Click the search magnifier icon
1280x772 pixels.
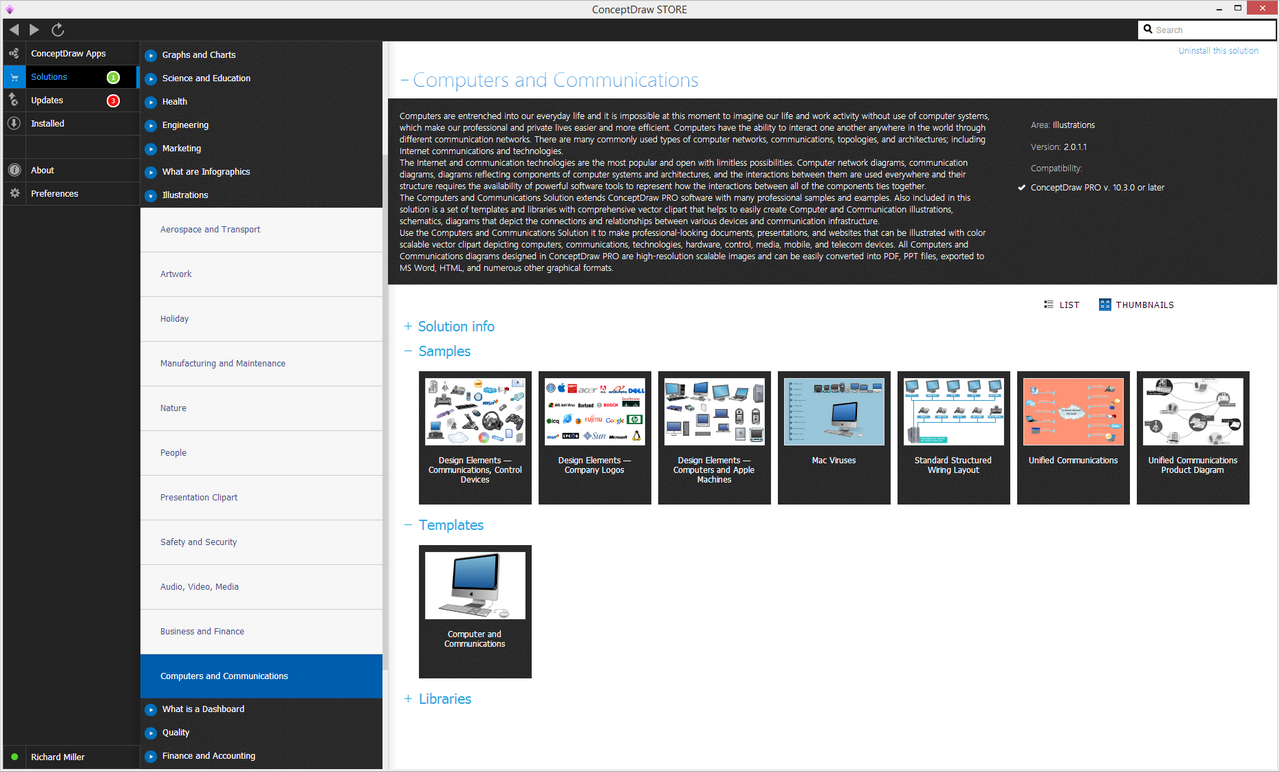click(x=1148, y=30)
